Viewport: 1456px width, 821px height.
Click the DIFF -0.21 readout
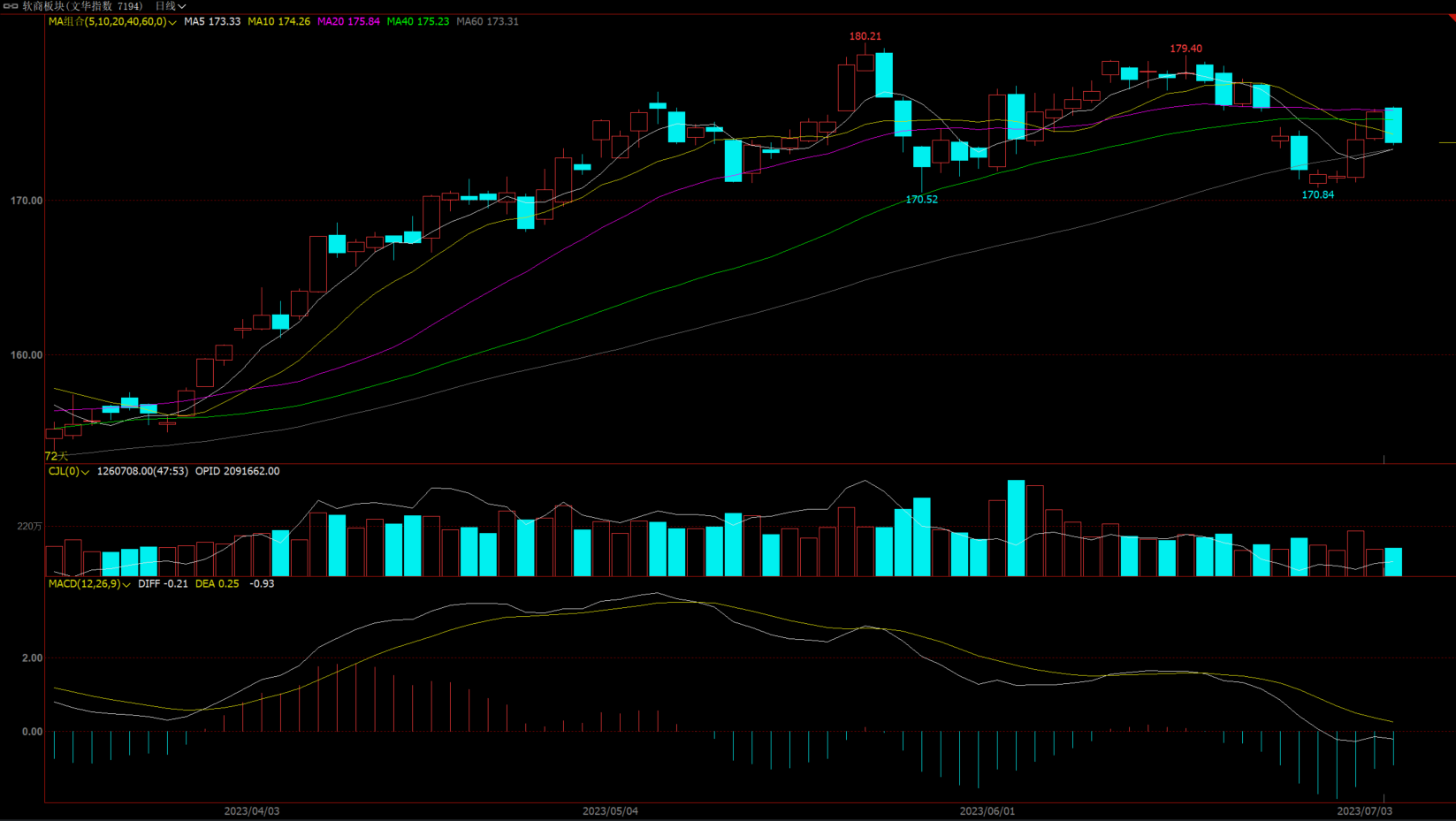163,583
